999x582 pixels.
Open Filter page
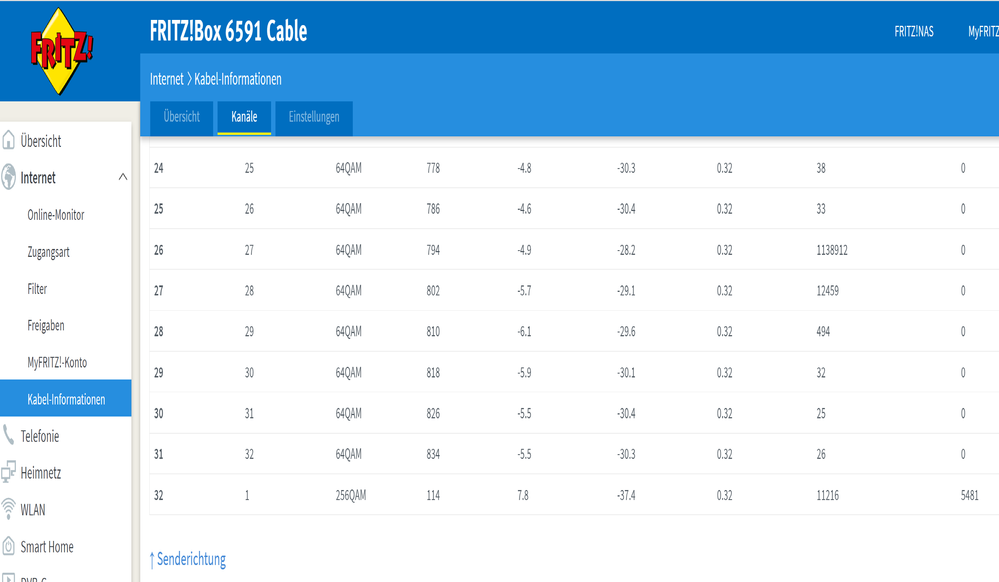(37, 289)
